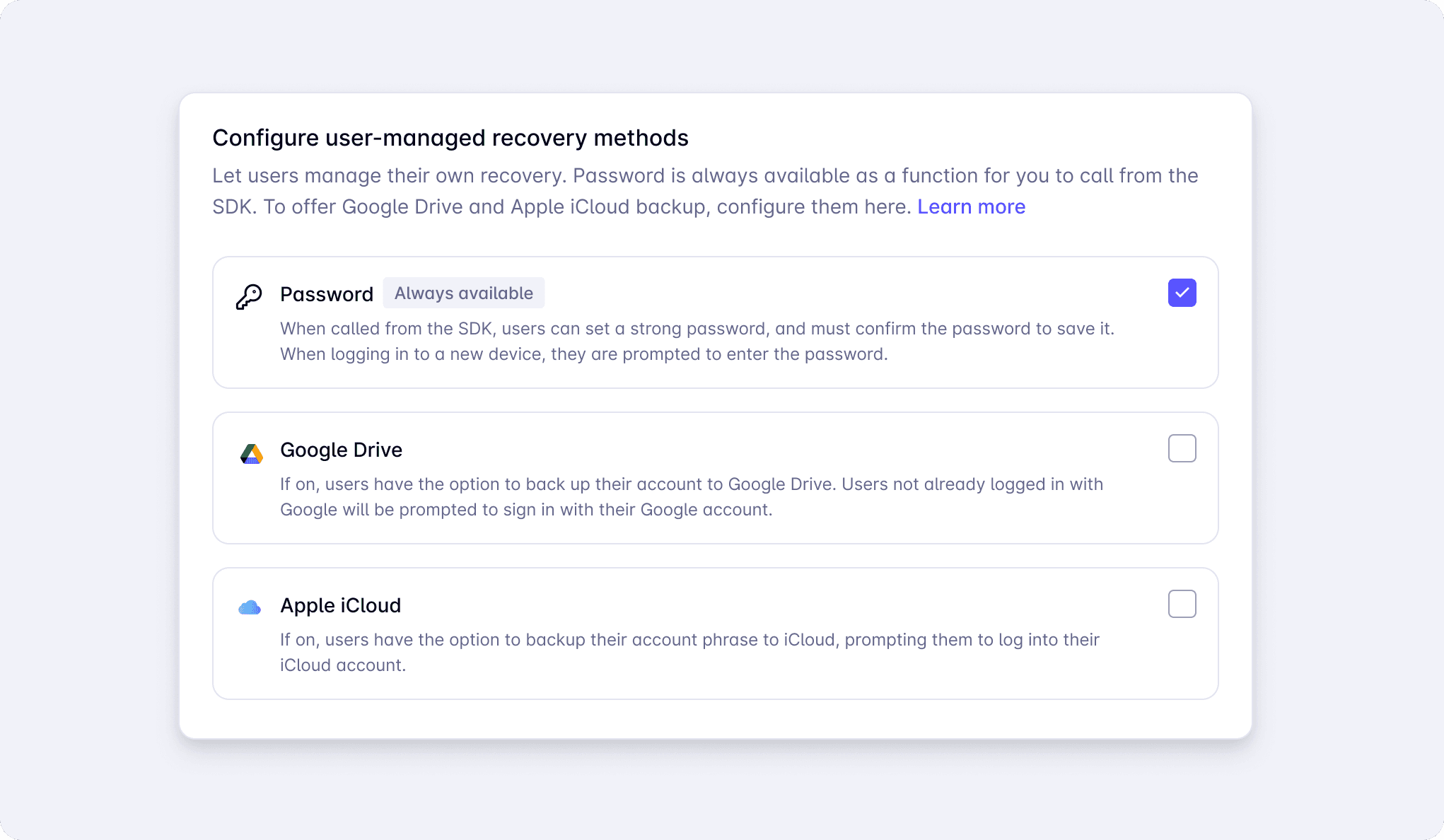Open the Learn more link
Viewport: 1444px width, 840px height.
click(971, 206)
